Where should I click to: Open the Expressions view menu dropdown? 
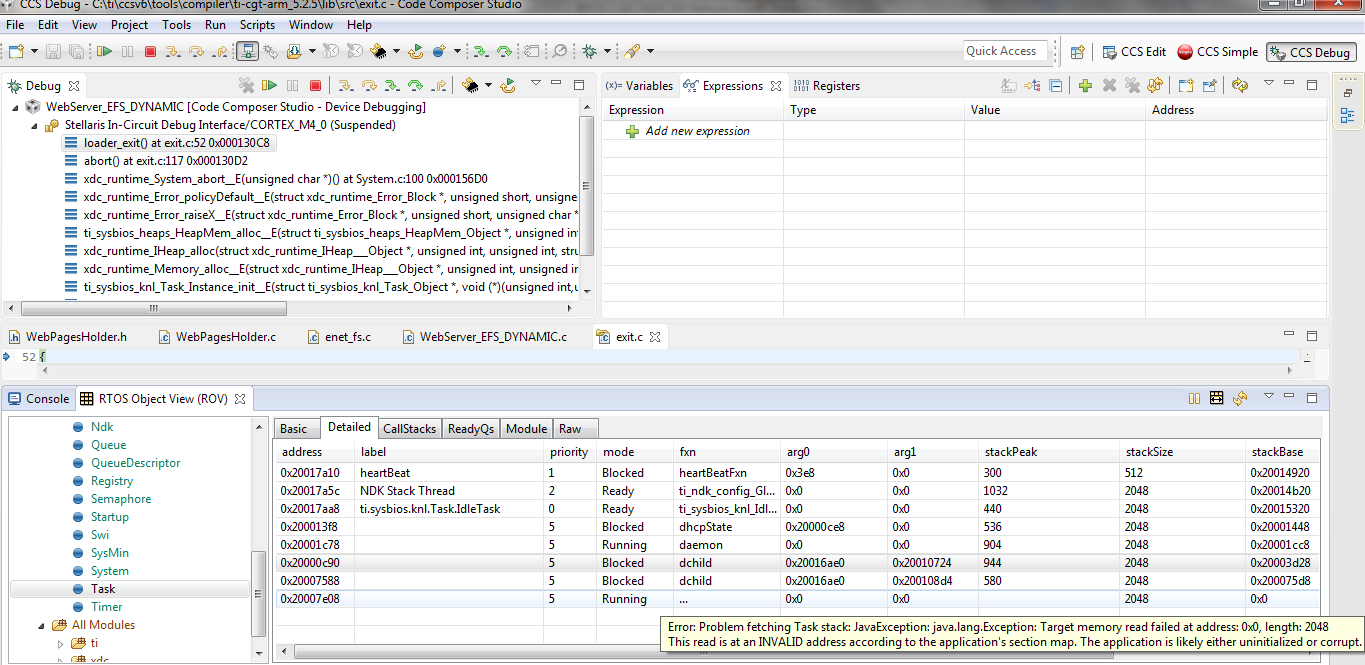pyautogui.click(x=1268, y=85)
